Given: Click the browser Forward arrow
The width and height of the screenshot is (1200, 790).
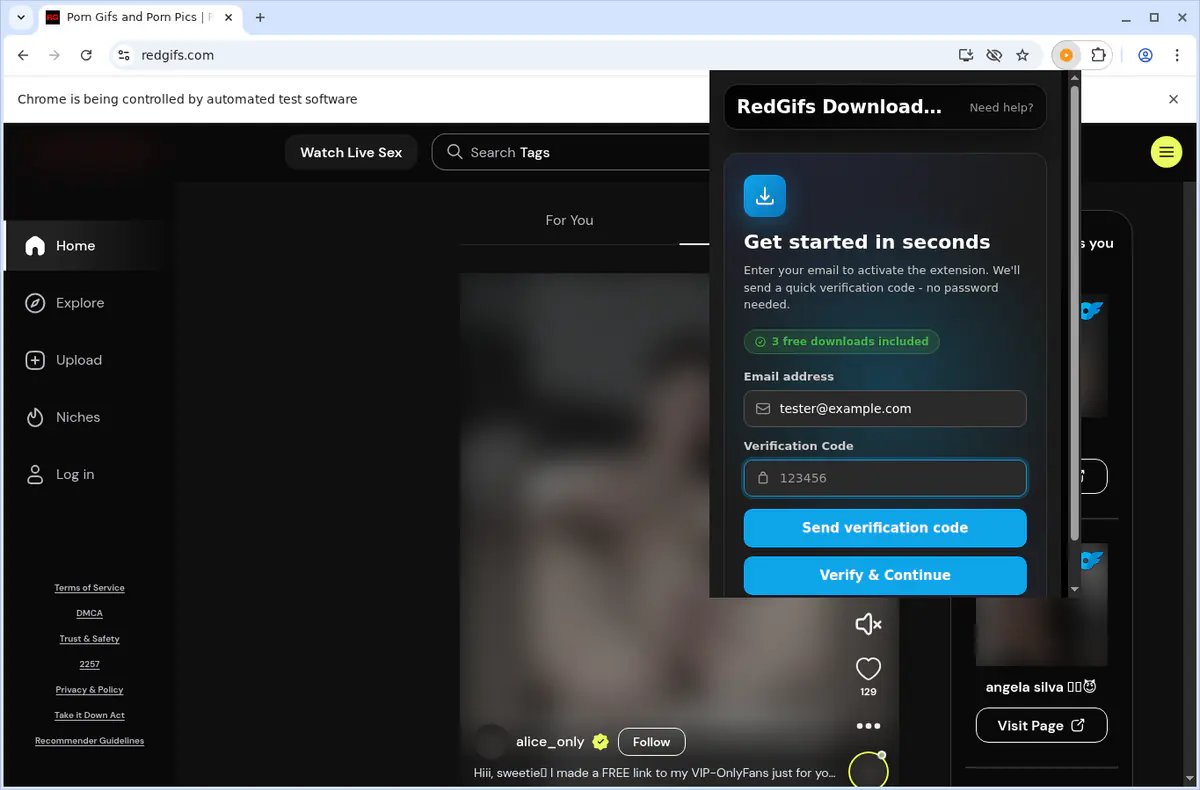Looking at the screenshot, I should click(55, 55).
